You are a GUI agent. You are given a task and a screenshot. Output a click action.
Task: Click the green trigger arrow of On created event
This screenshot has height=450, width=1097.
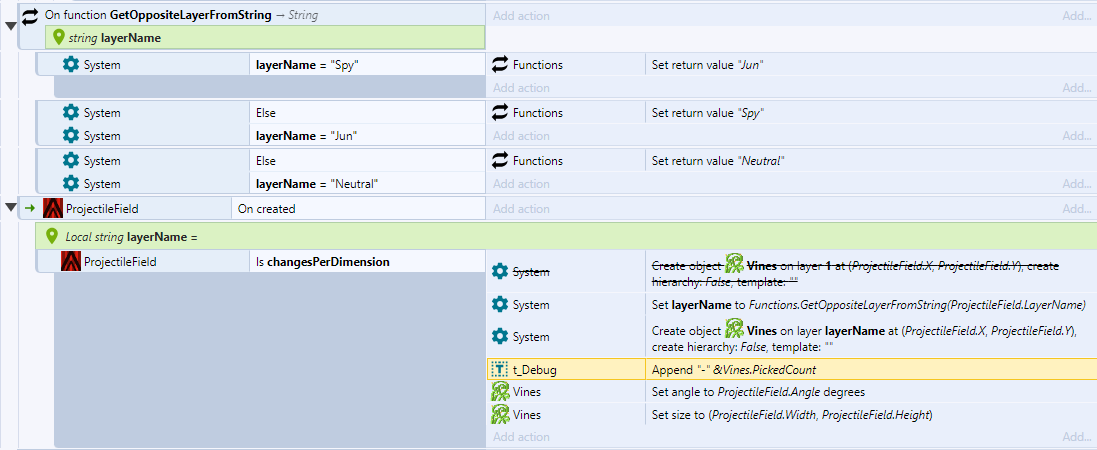tap(30, 208)
